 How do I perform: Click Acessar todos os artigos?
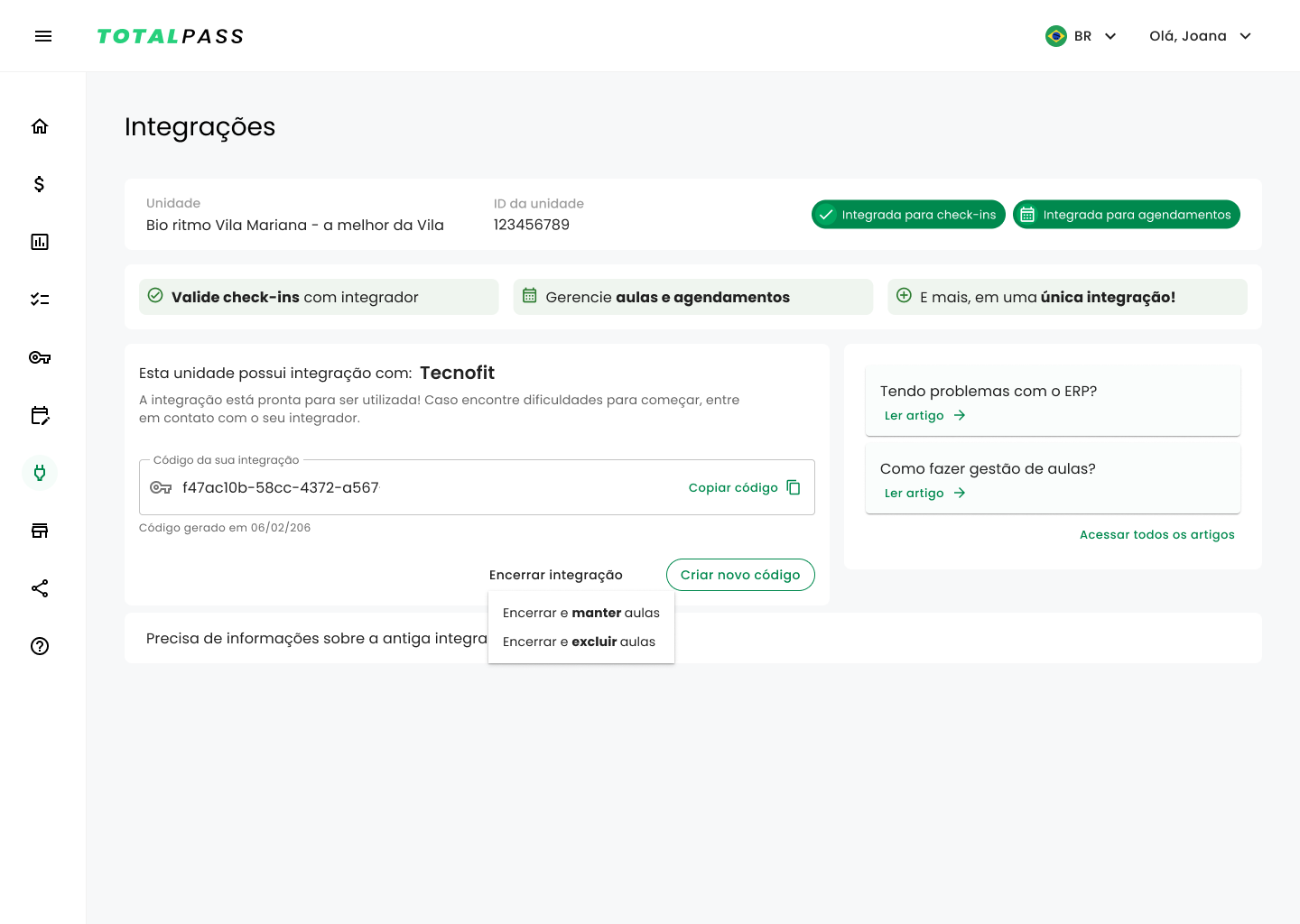1157,534
